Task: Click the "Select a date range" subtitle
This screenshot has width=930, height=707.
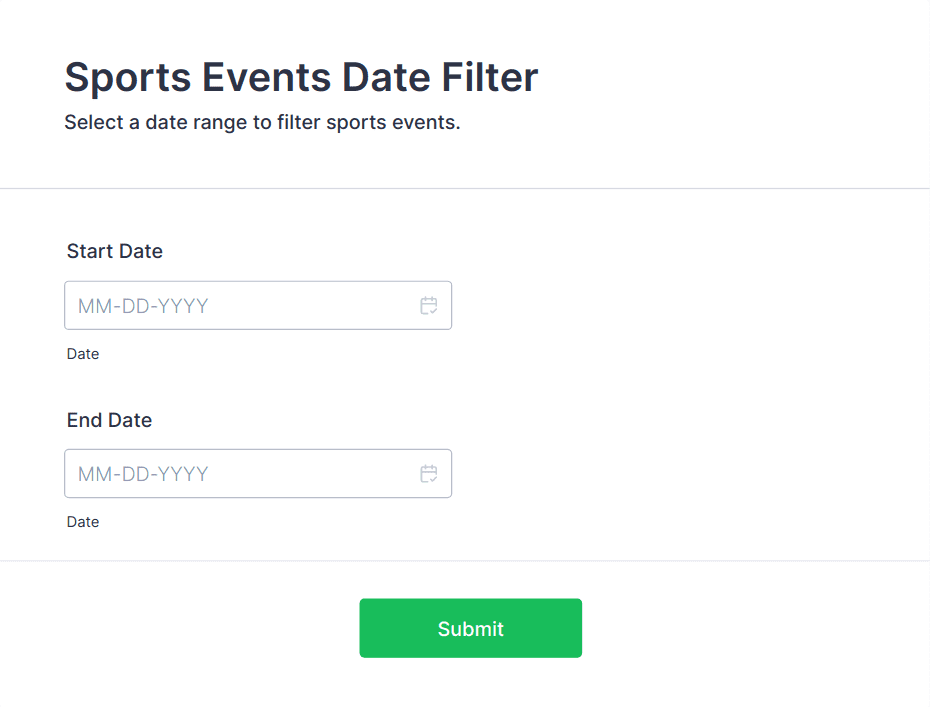Action: pyautogui.click(x=262, y=123)
